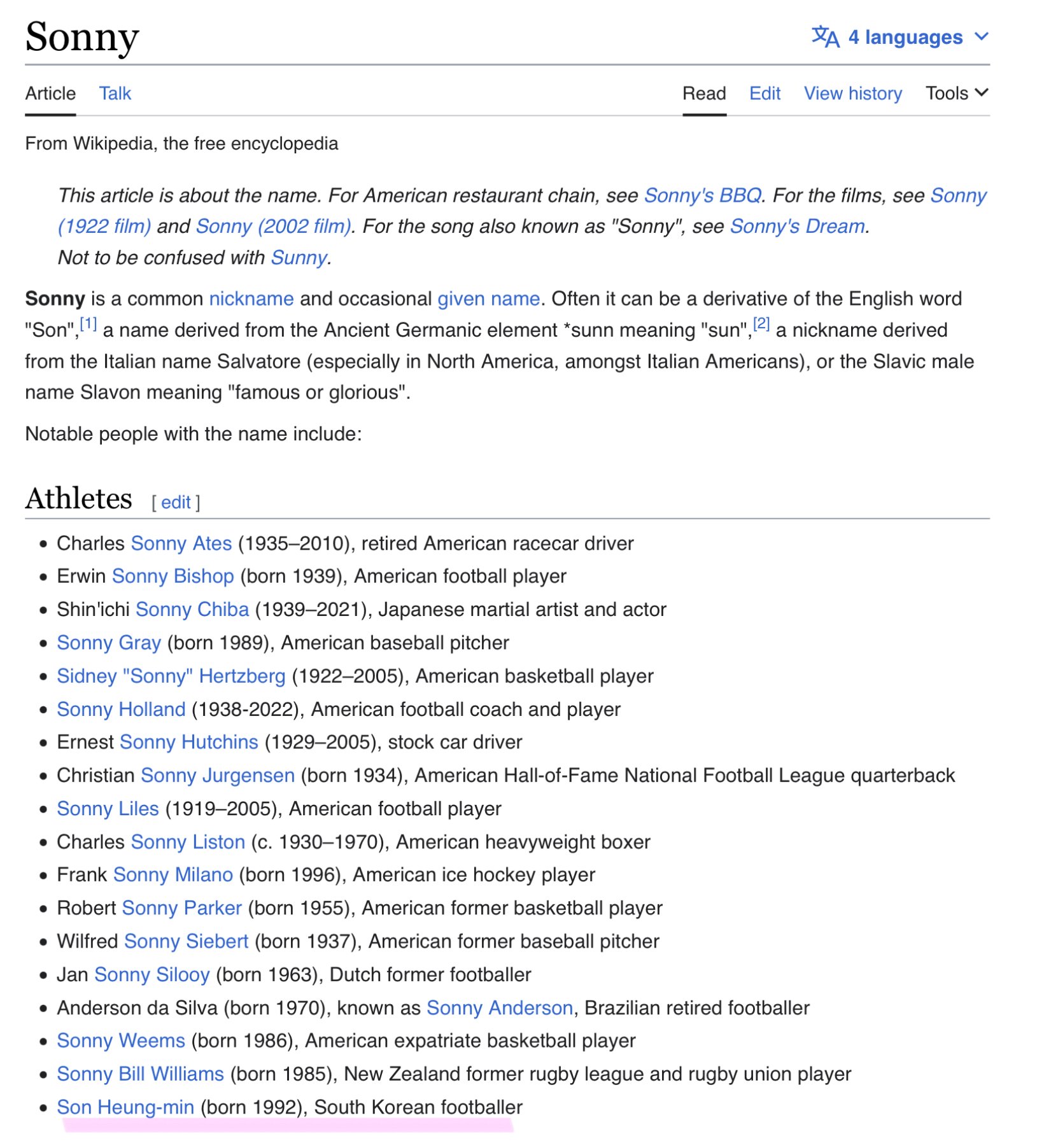Open the View history tab
The image size is (1044, 1148).
click(x=853, y=94)
